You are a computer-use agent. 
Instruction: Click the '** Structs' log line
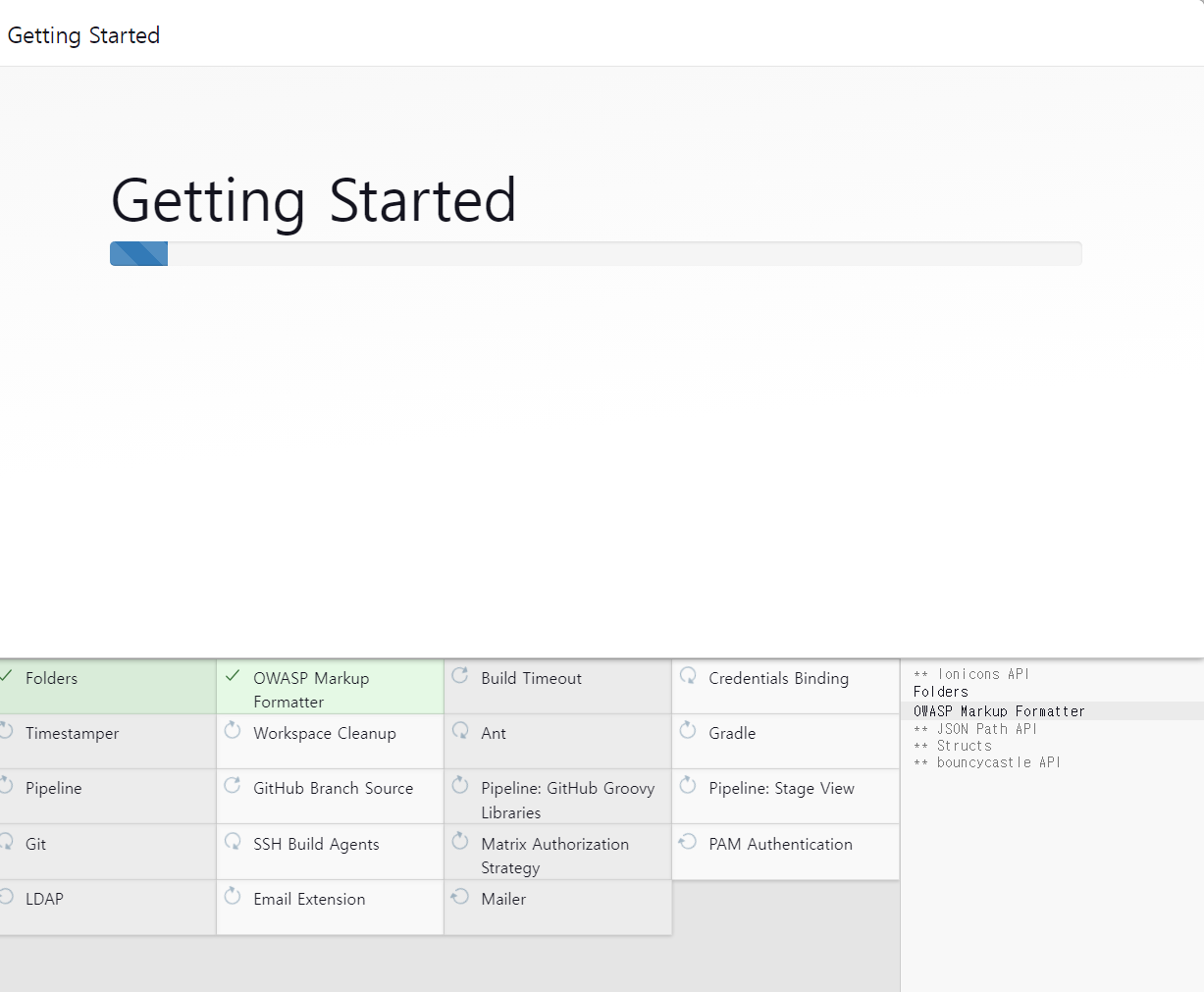click(953, 746)
